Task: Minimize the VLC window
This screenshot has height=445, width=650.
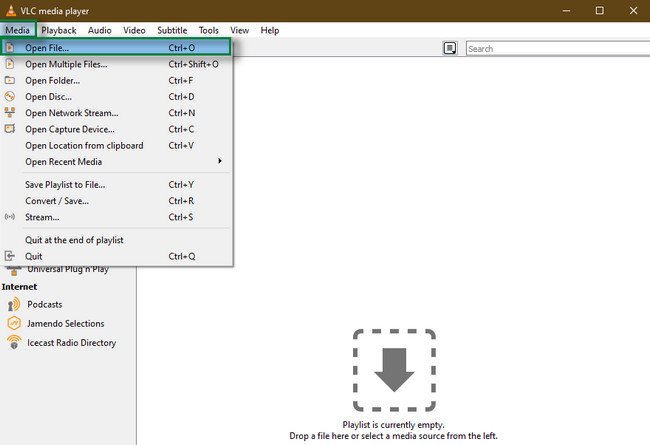Action: pyautogui.click(x=566, y=11)
